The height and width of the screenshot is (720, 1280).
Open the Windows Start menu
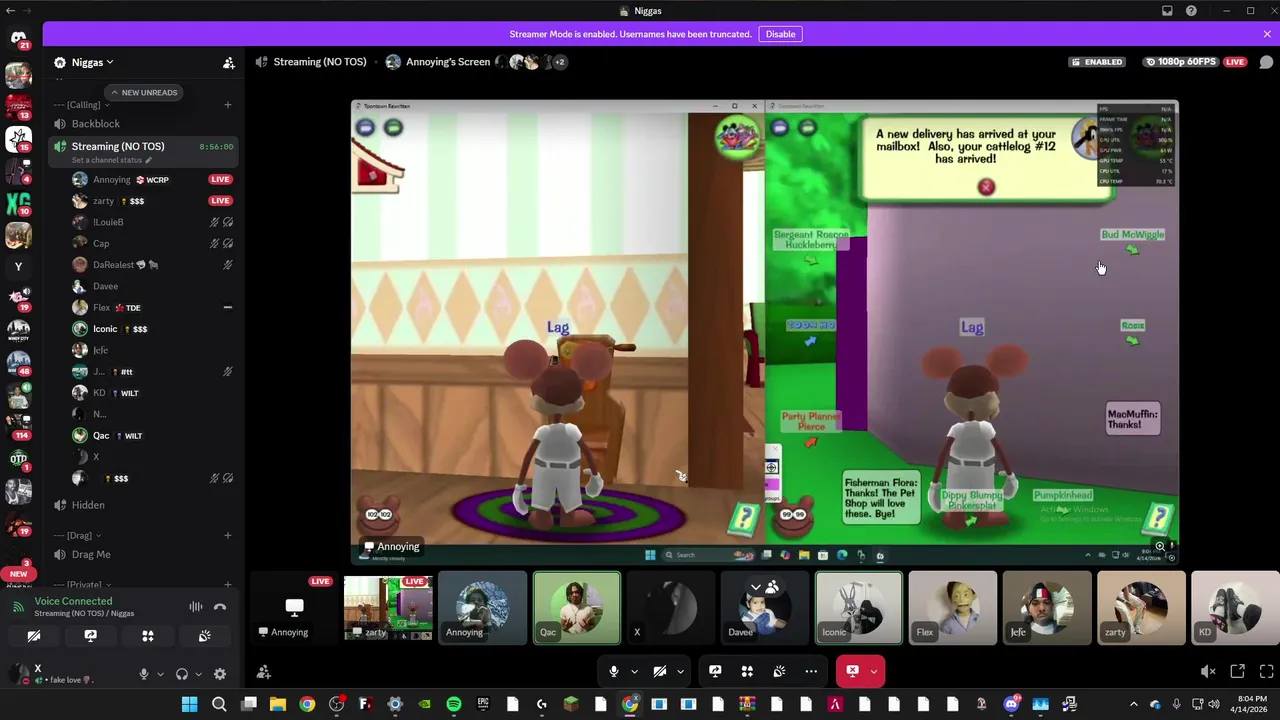[x=189, y=705]
